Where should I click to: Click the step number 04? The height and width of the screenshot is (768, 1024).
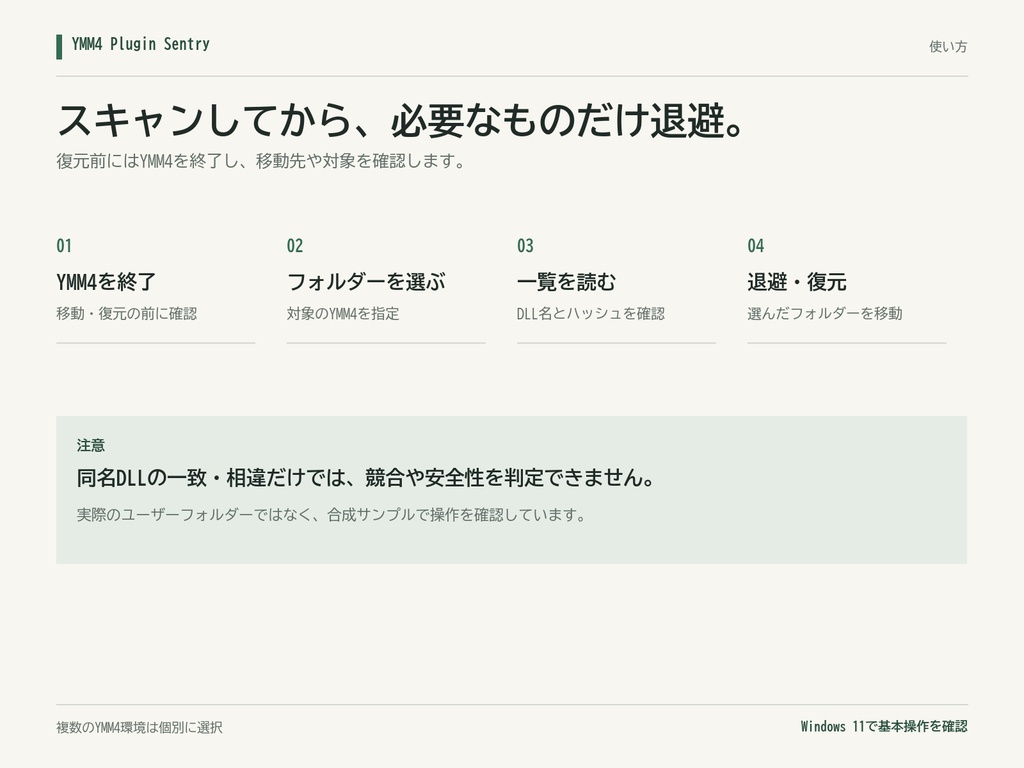click(x=756, y=246)
